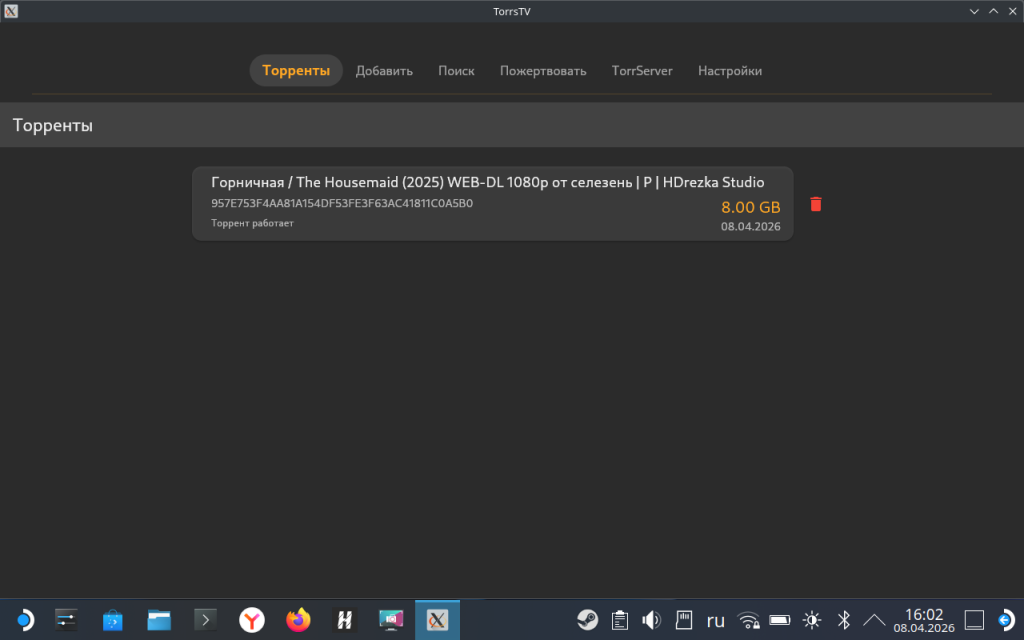
Task: Open the Dolphin file manager icon
Action: click(x=159, y=620)
